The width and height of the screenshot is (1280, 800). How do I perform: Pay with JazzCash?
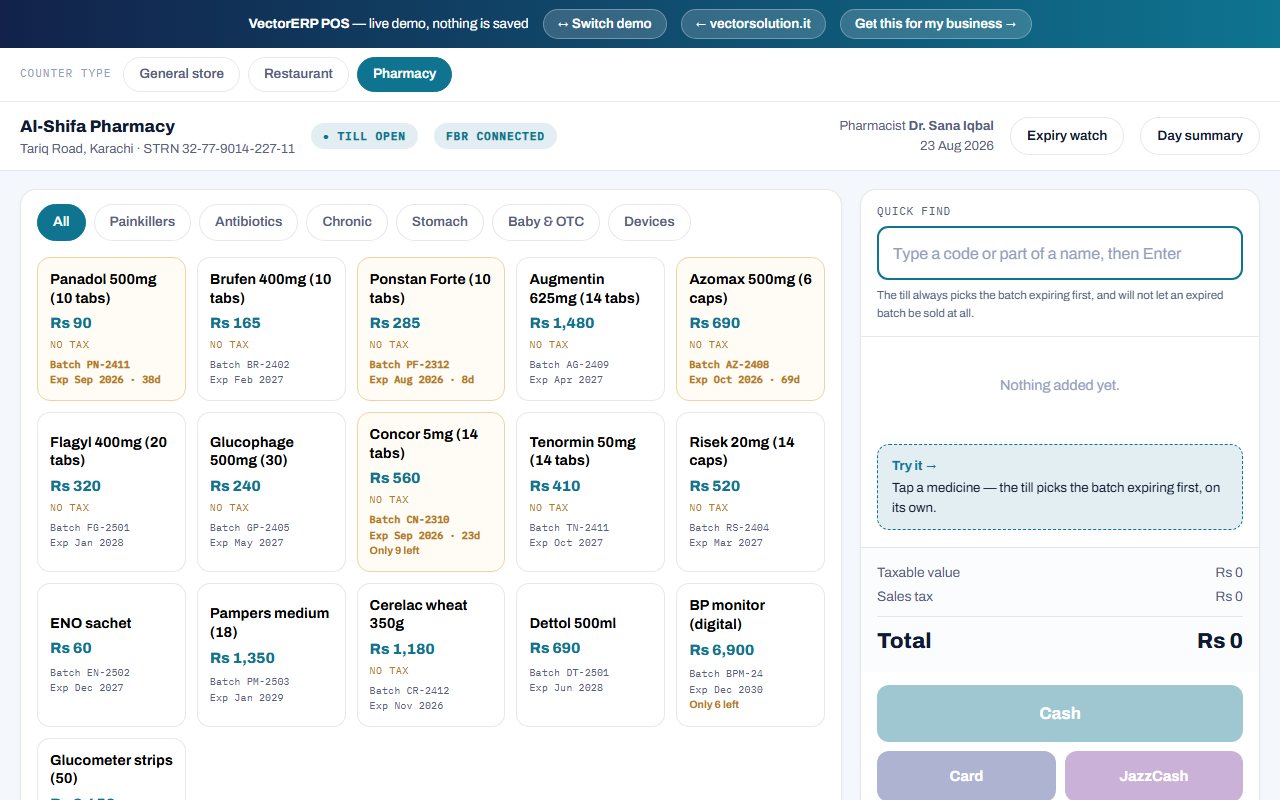pyautogui.click(x=1154, y=776)
